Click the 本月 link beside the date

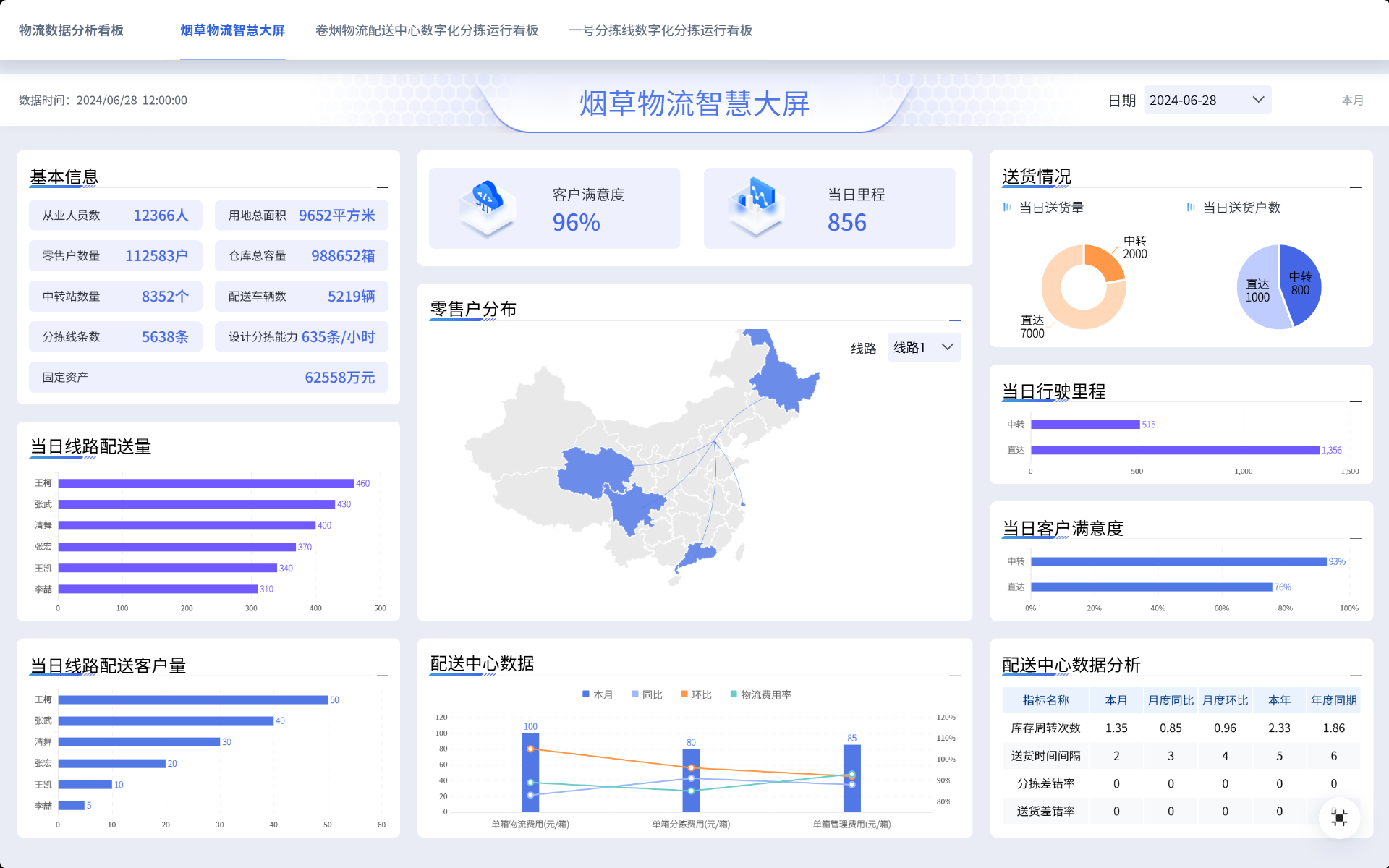point(1352,101)
